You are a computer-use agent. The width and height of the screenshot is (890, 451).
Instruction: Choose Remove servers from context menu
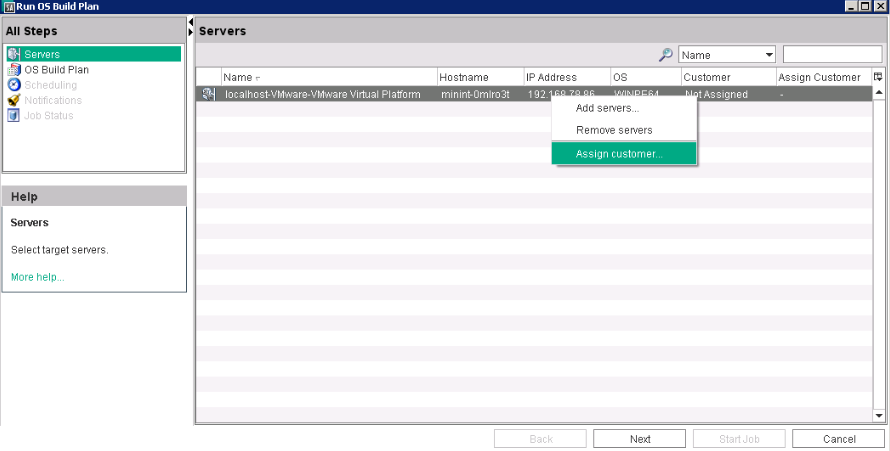click(614, 130)
